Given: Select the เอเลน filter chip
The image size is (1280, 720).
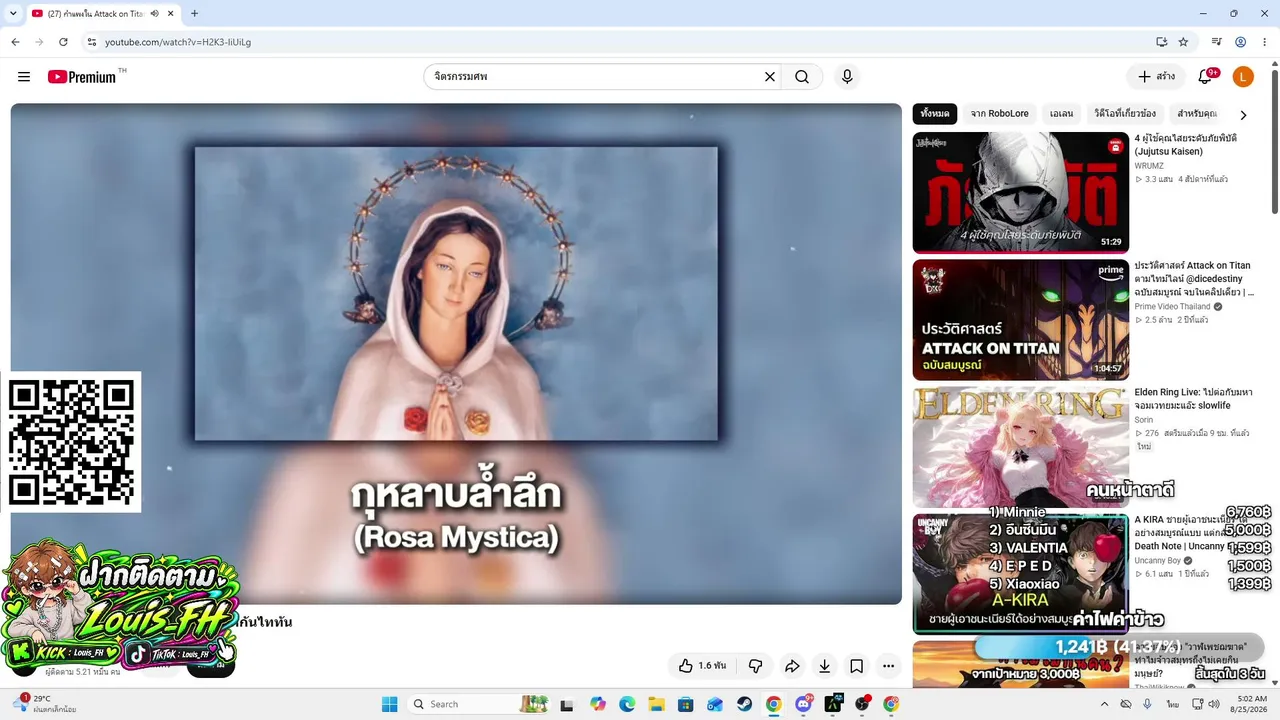Looking at the screenshot, I should 1061,114.
